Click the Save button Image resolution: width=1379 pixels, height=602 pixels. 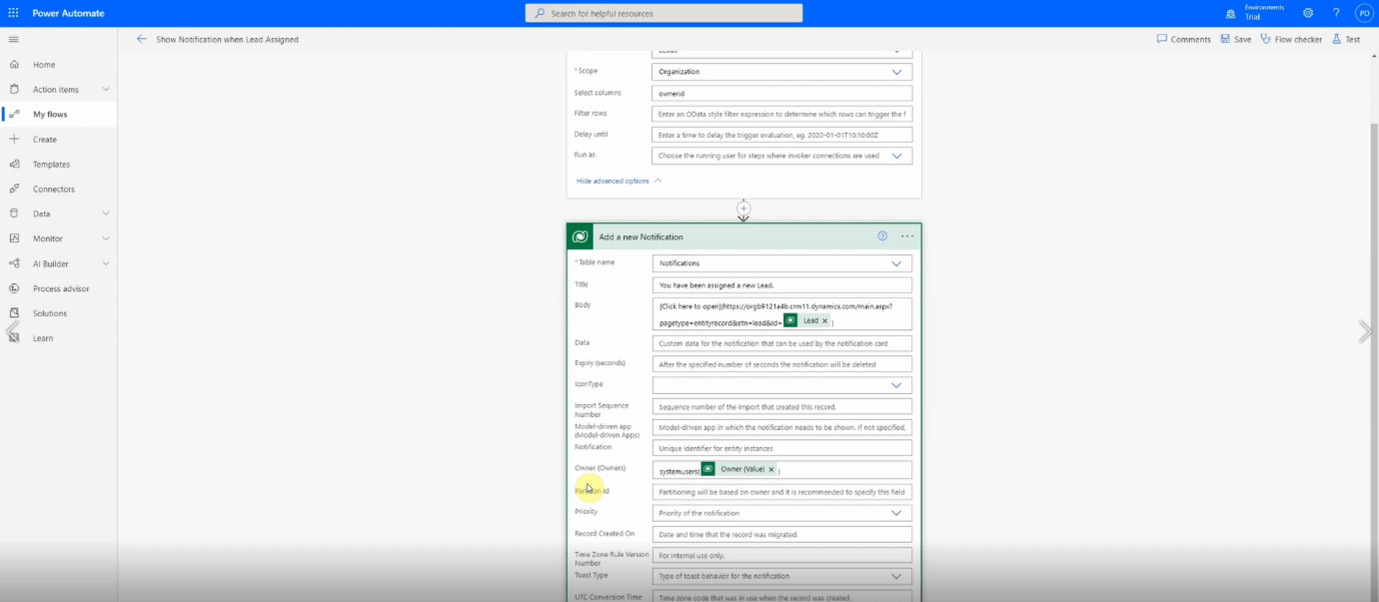(1236, 39)
